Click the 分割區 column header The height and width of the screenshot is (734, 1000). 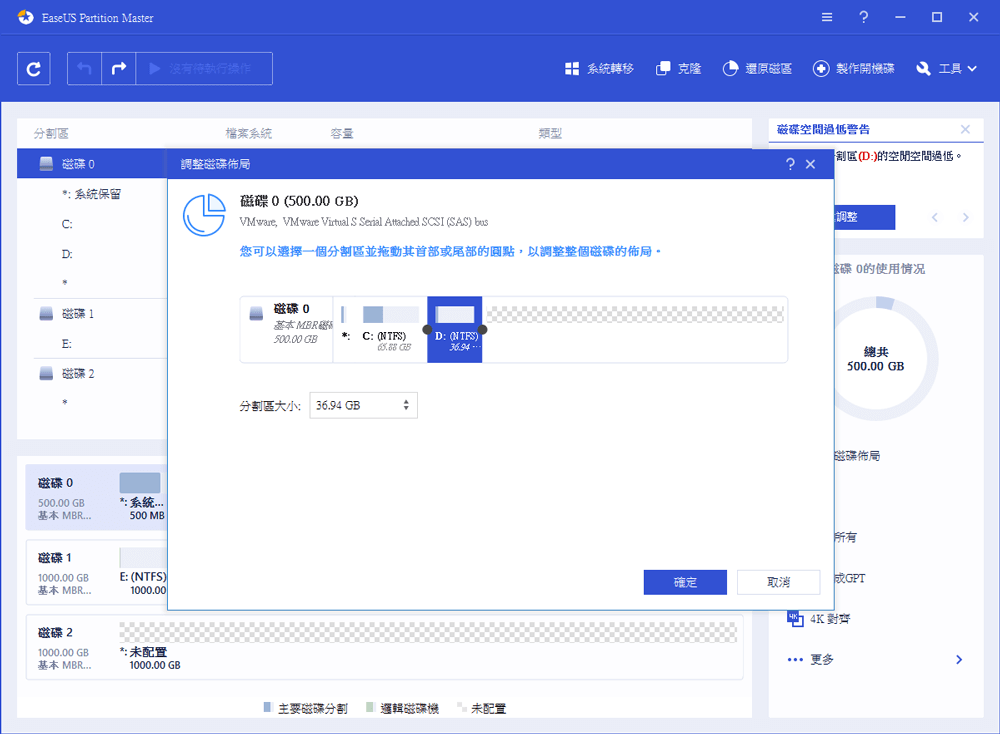[51, 133]
